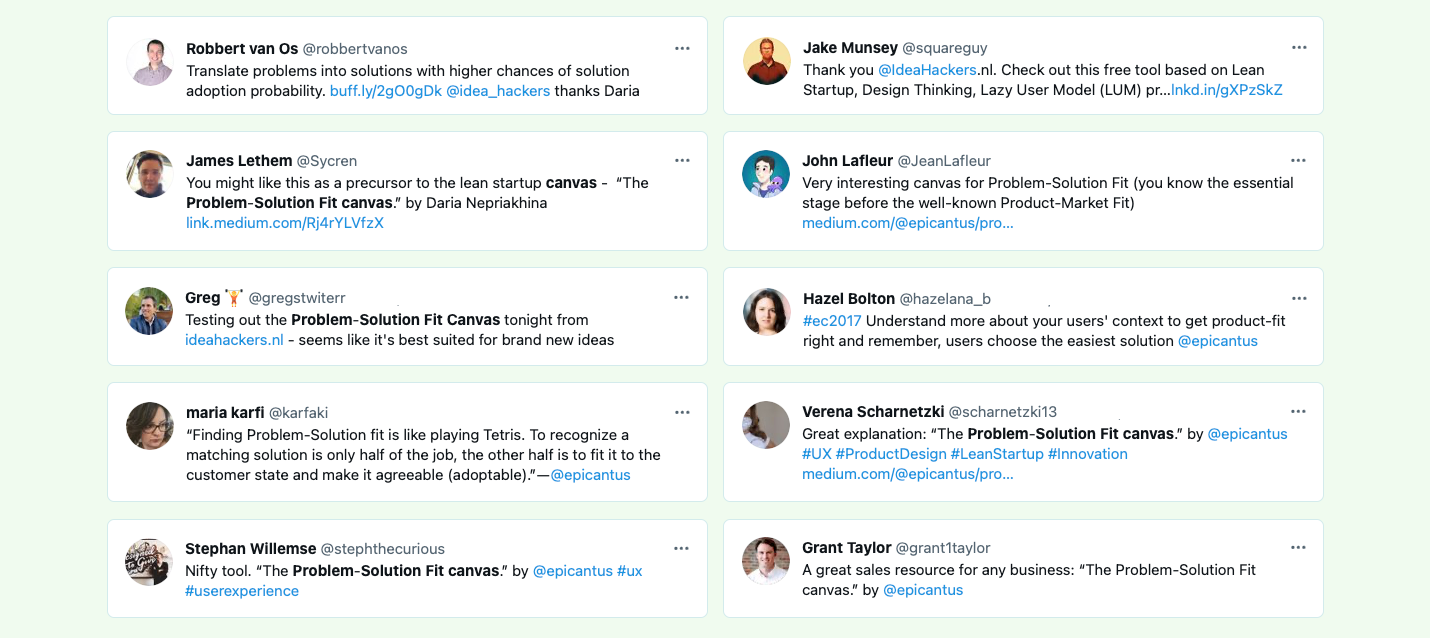This screenshot has height=638, width=1430.
Task: Open more options on Jake Munsey tweet
Action: click(x=1298, y=48)
